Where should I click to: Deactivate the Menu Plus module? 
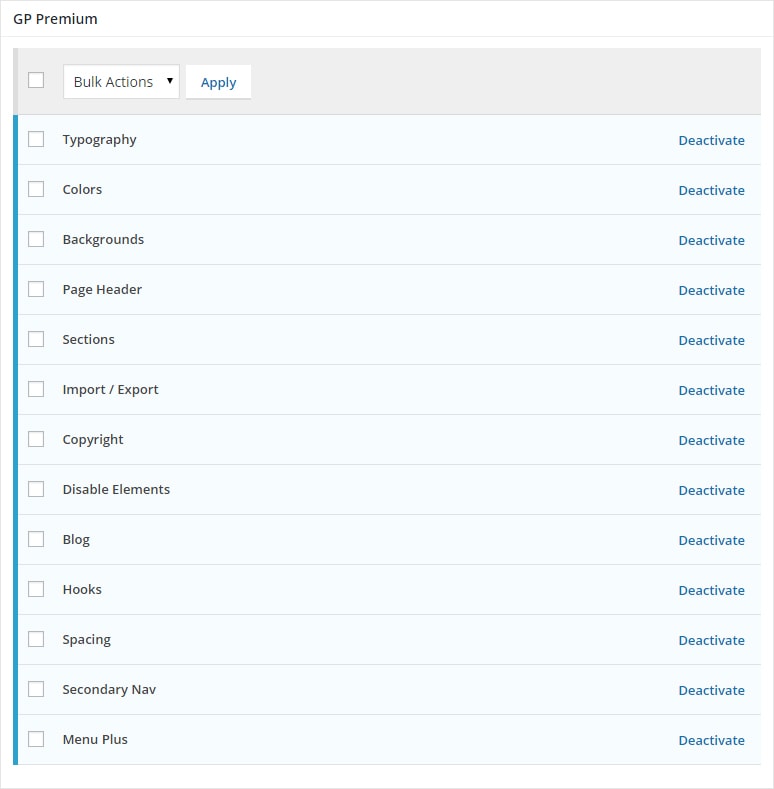coord(712,740)
